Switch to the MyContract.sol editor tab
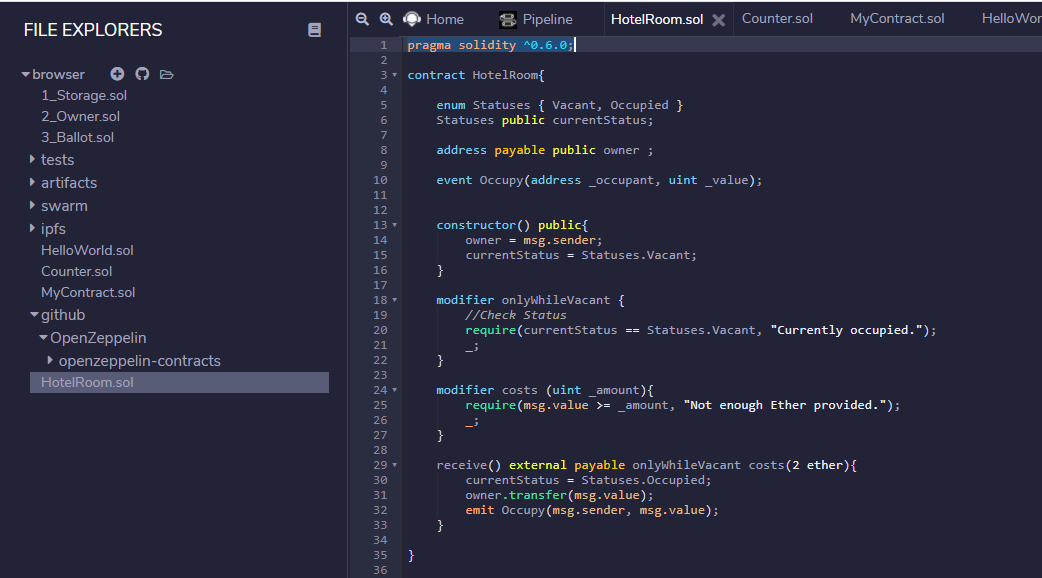Screen dimensions: 1042x578 tap(896, 19)
